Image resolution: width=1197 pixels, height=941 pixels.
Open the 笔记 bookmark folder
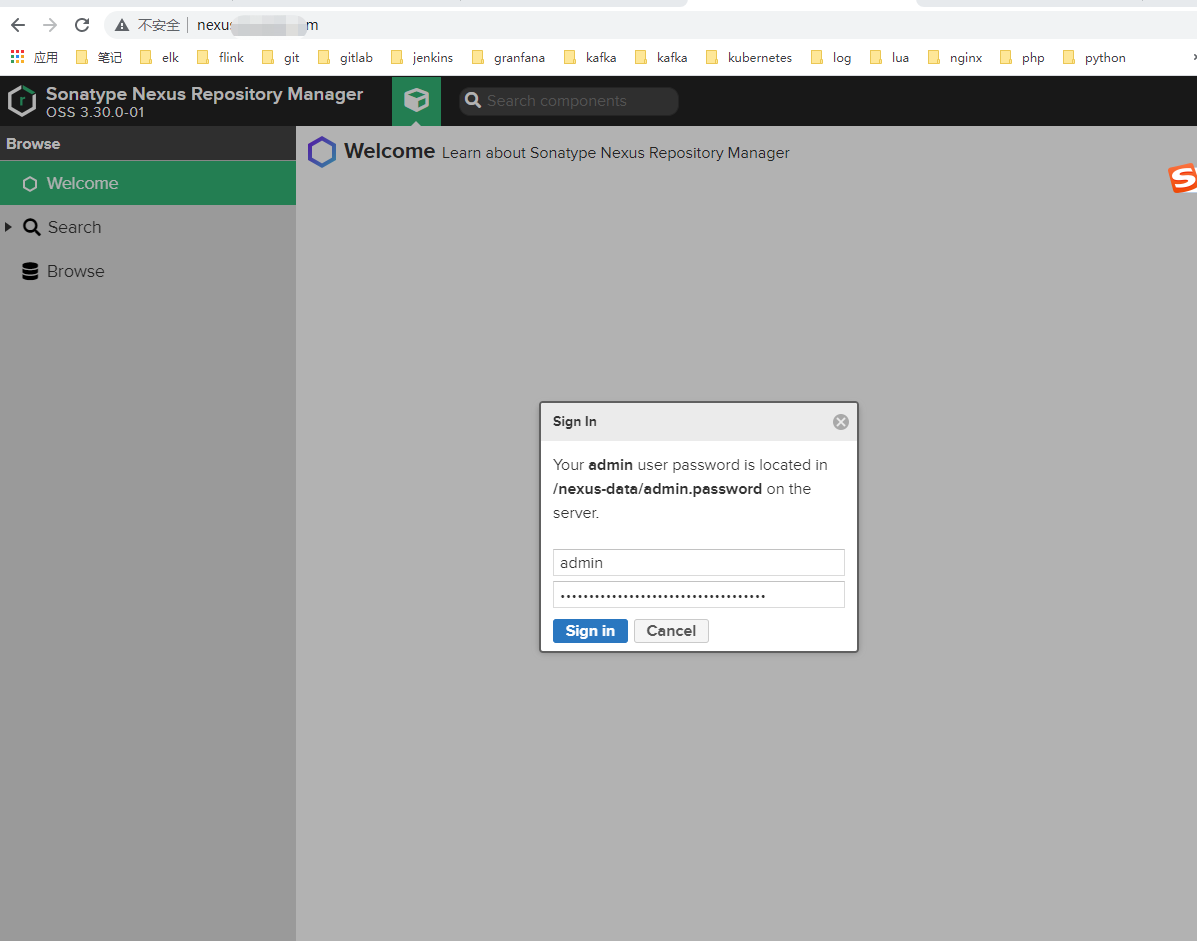98,57
